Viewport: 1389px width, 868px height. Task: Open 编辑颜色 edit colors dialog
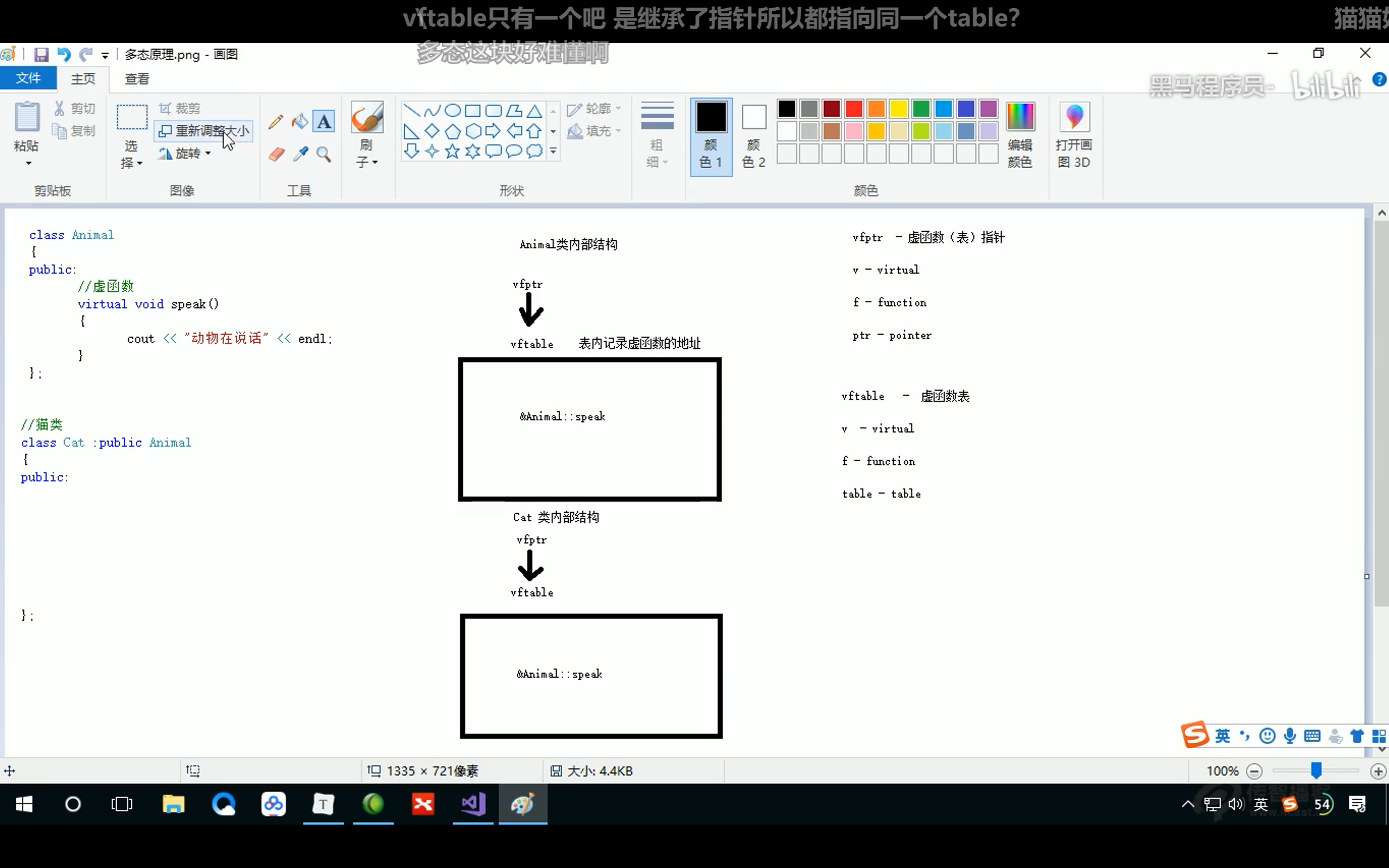[1020, 137]
